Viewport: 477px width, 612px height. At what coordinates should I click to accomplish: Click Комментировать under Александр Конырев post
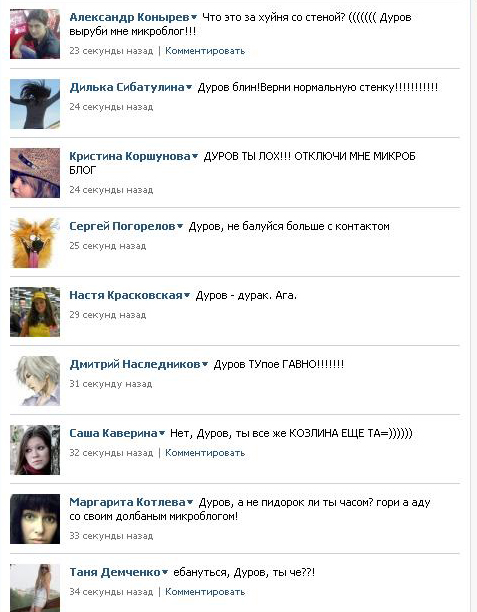point(205,51)
